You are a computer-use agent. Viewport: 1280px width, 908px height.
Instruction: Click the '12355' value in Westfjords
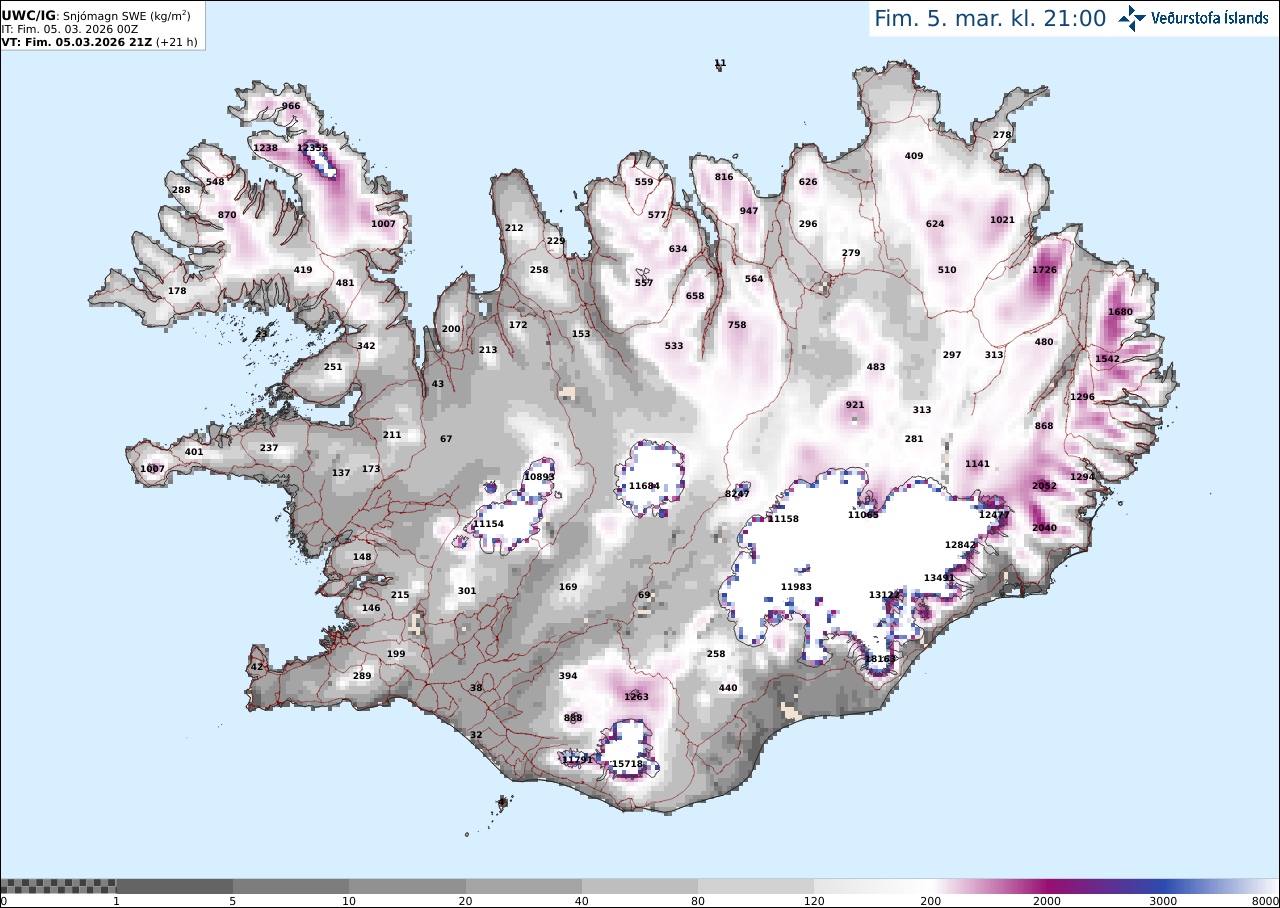312,148
